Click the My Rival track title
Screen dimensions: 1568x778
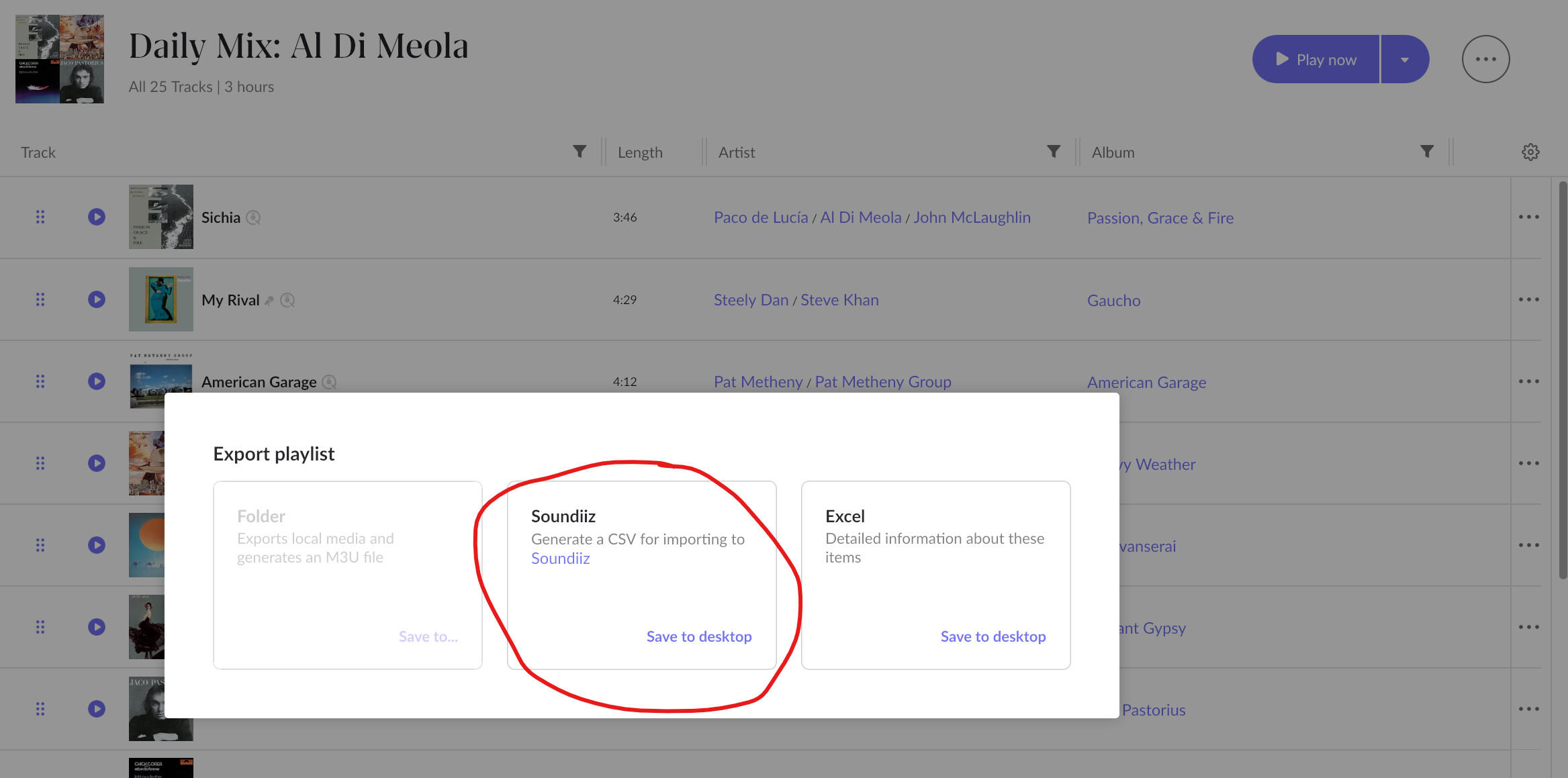point(230,300)
